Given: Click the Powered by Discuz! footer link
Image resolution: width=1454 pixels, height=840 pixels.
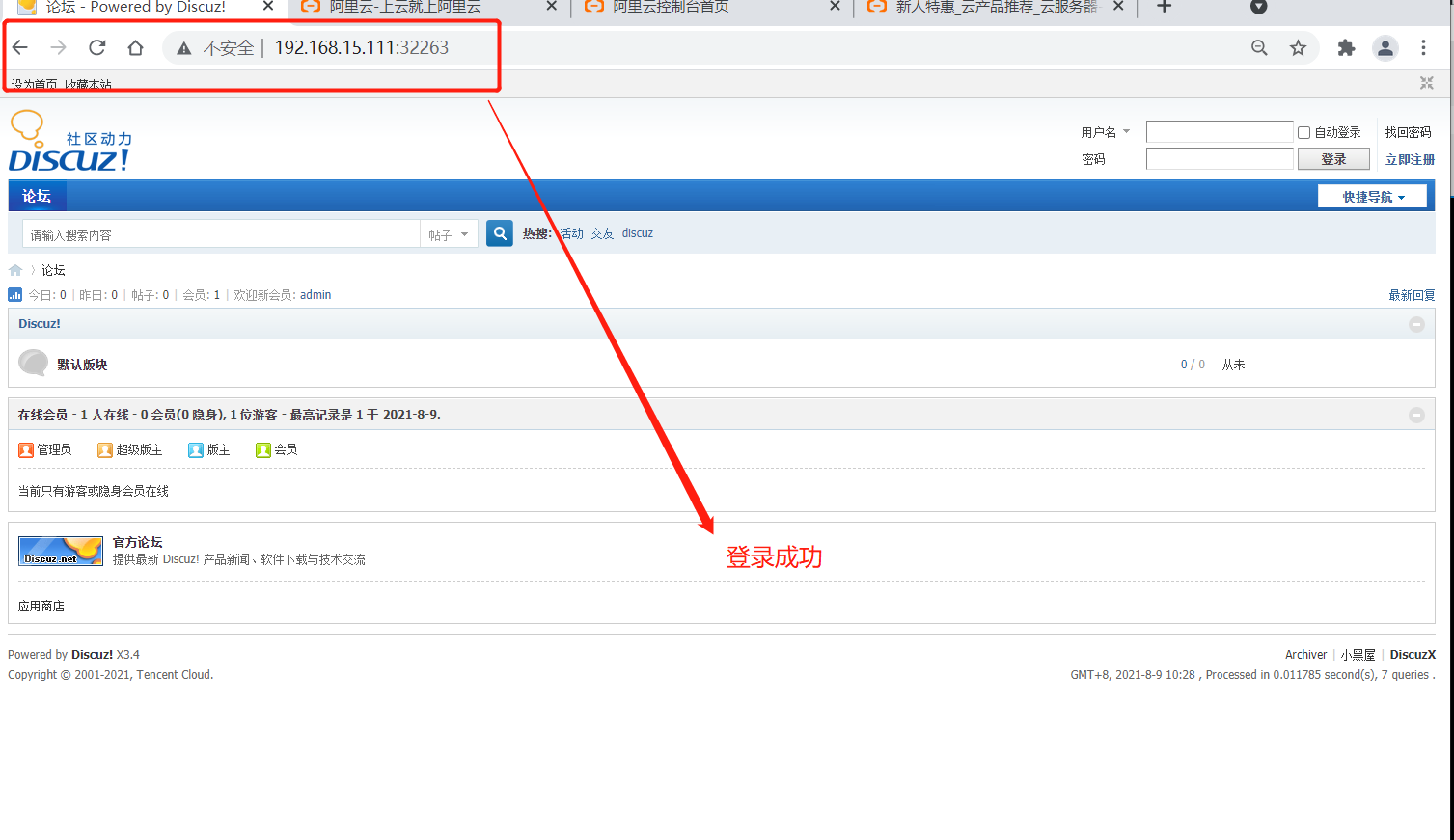Looking at the screenshot, I should 92,654.
